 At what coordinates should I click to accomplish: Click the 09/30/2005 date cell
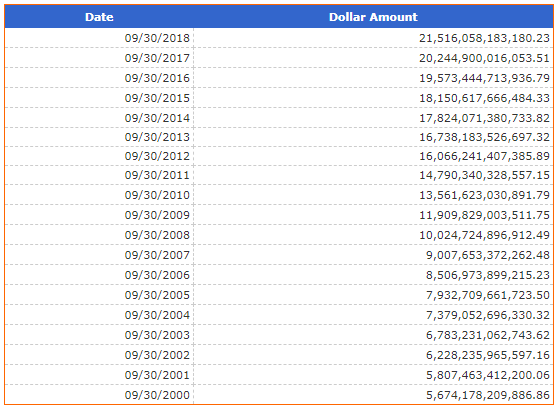tap(157, 295)
